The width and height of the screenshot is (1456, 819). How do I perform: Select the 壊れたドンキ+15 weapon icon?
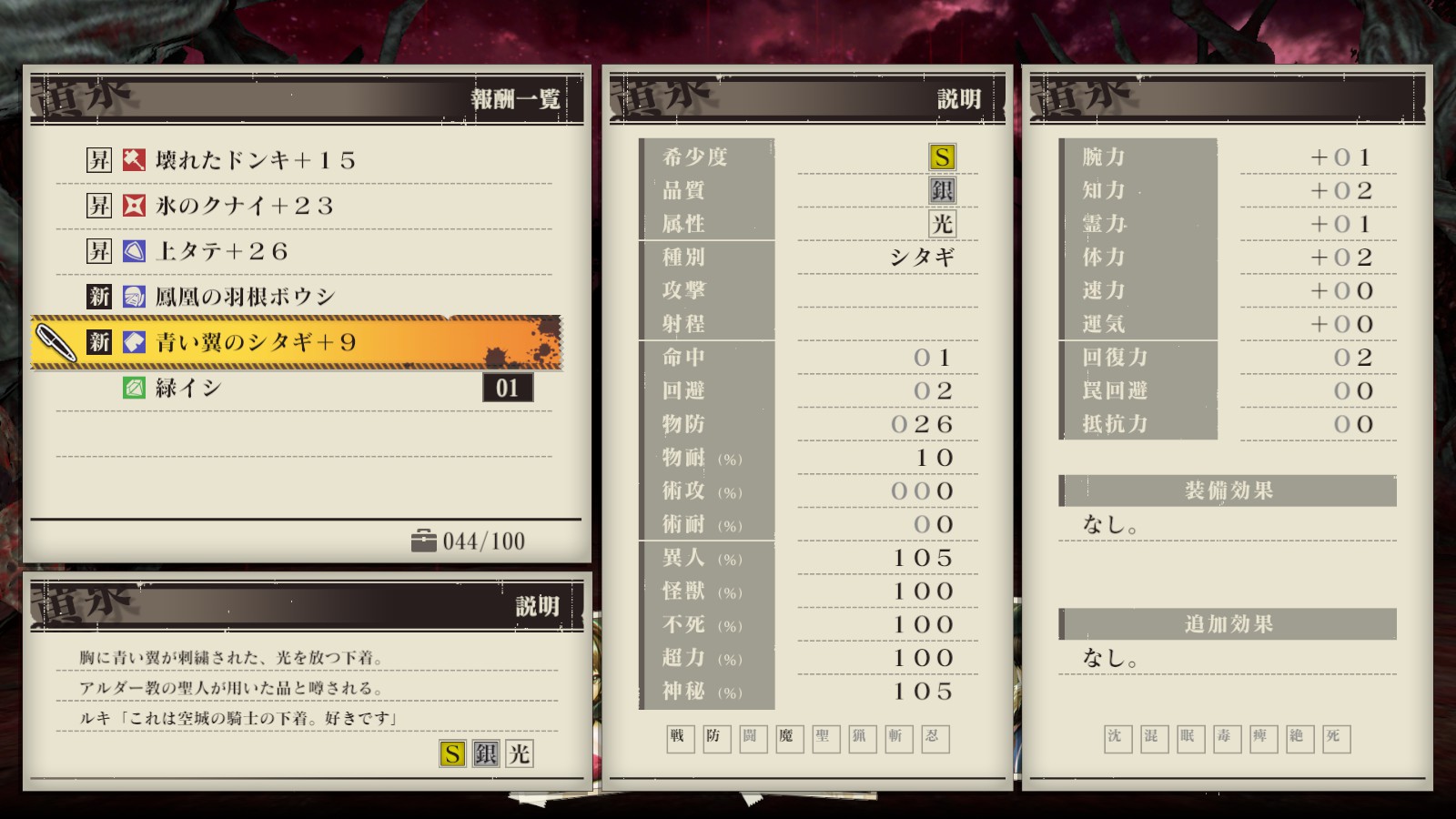click(x=134, y=160)
